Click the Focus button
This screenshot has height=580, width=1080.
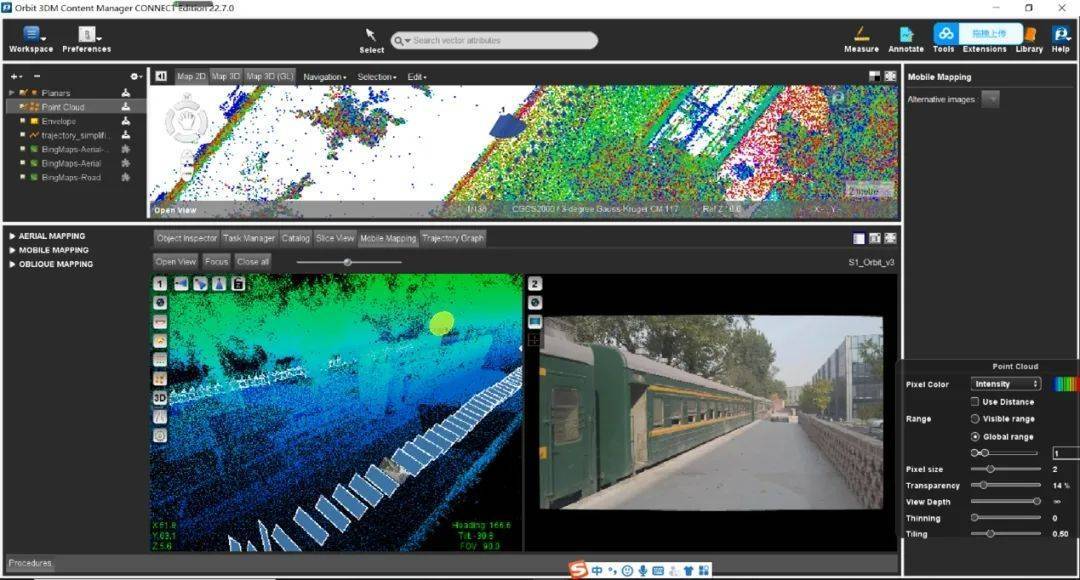216,262
